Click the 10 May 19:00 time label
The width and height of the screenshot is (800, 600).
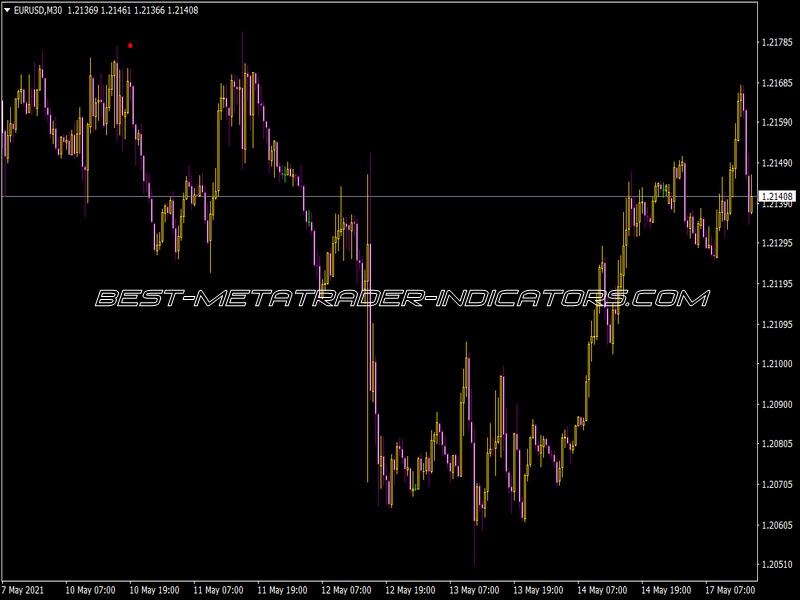(x=154, y=590)
